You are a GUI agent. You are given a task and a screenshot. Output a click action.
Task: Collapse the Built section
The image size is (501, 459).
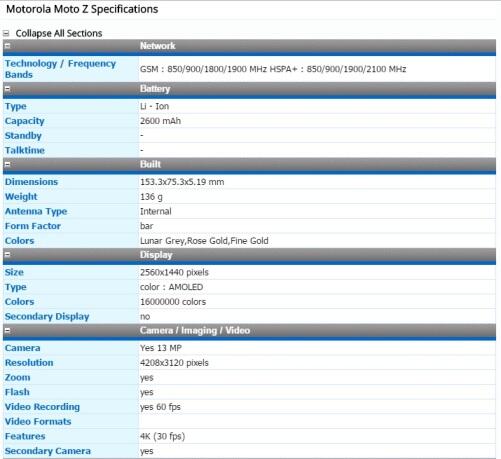click(x=7, y=164)
